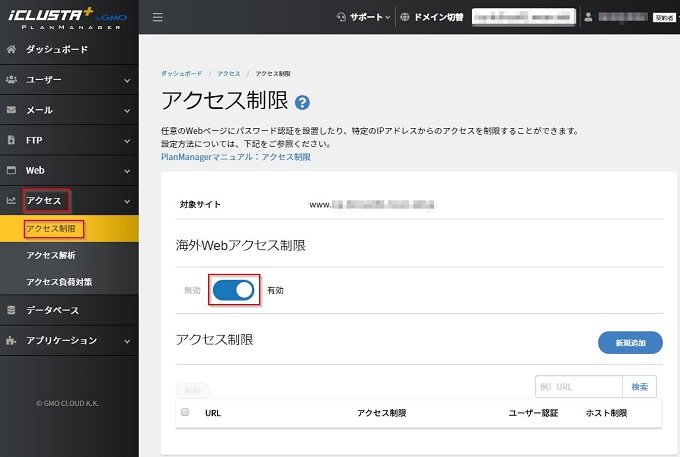This screenshot has width=680, height=457.
Task: Expand the ユーザー menu chevron
Action: tap(127, 81)
